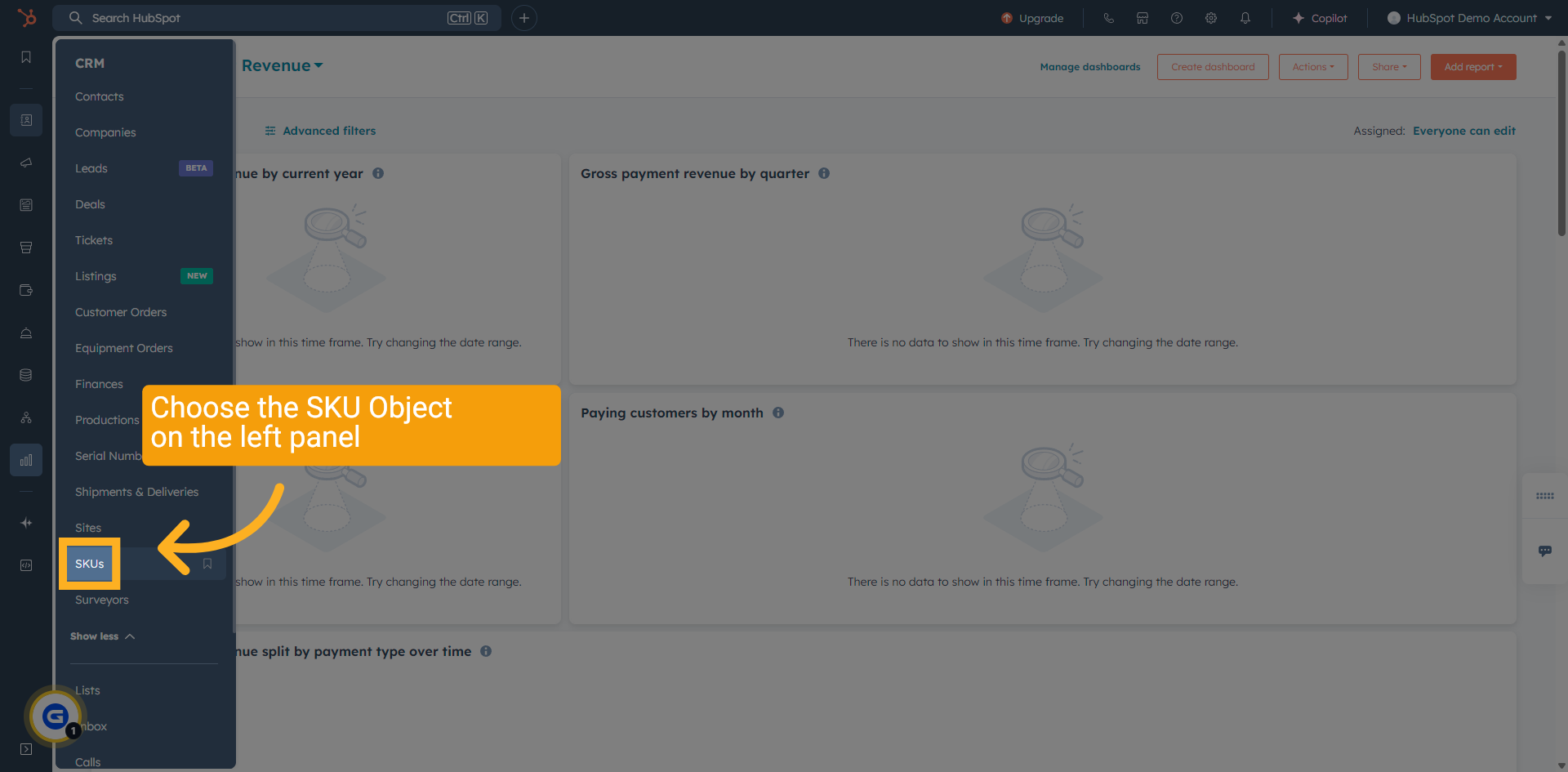This screenshot has width=1568, height=772.
Task: Open the Copilot assistant
Action: pyautogui.click(x=1320, y=18)
